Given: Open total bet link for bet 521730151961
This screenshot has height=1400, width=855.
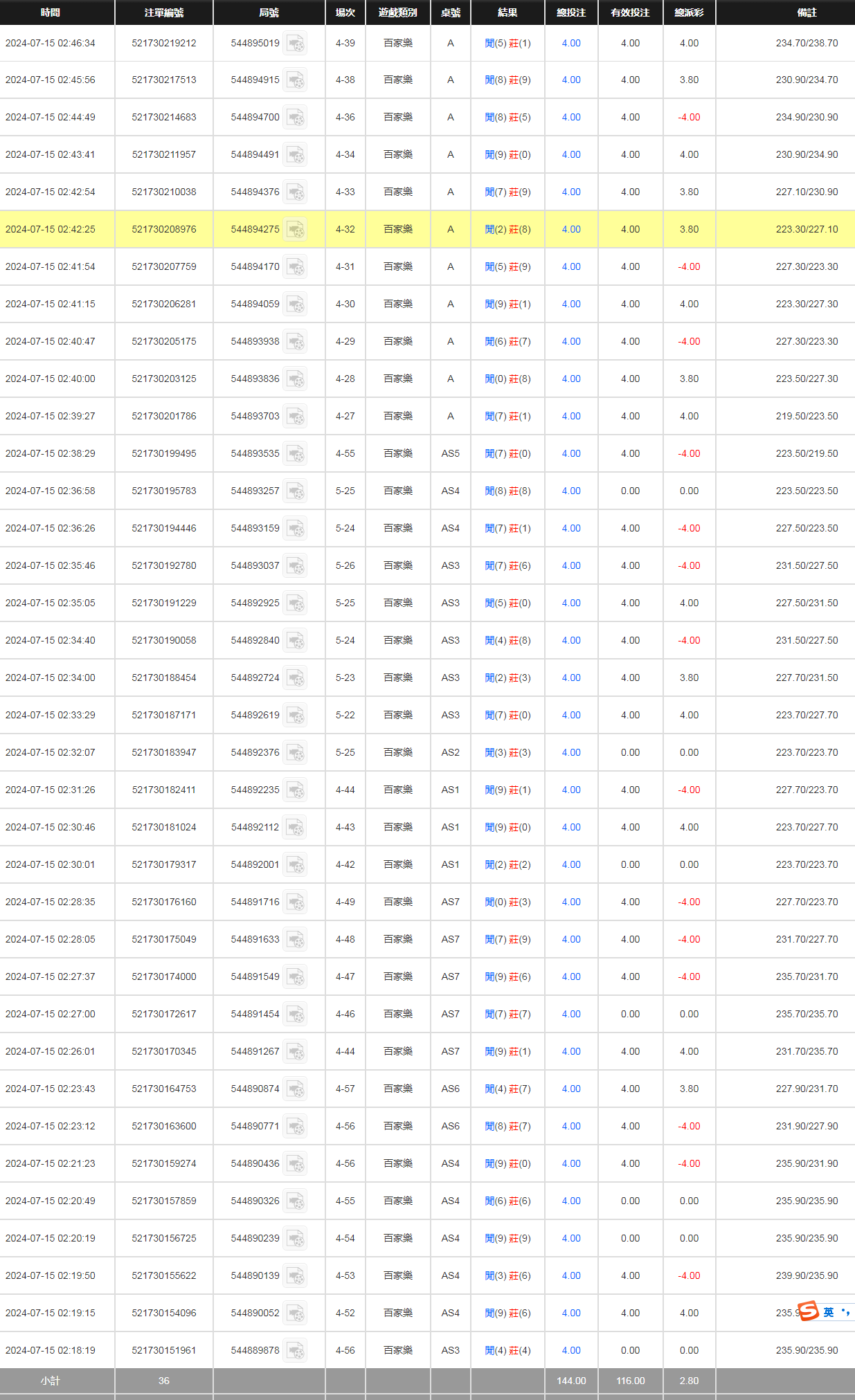Looking at the screenshot, I should point(571,1350).
